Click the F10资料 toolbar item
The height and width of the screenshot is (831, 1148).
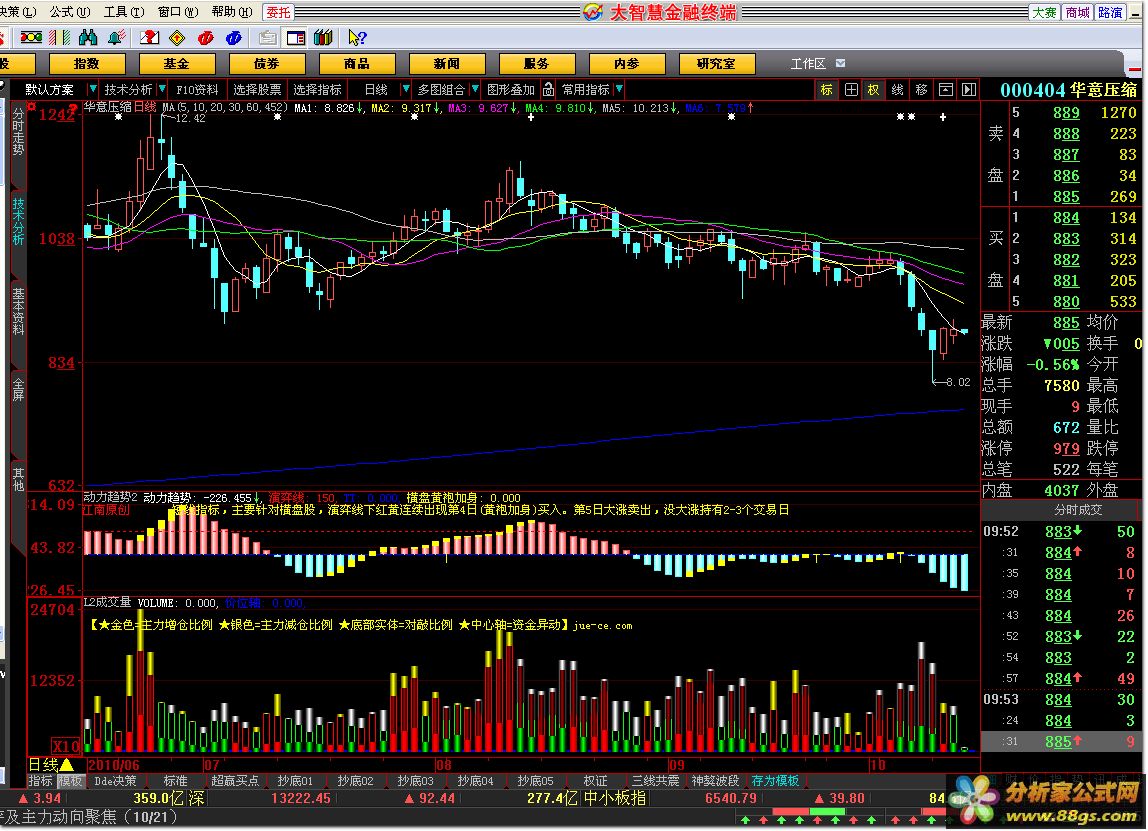(198, 89)
